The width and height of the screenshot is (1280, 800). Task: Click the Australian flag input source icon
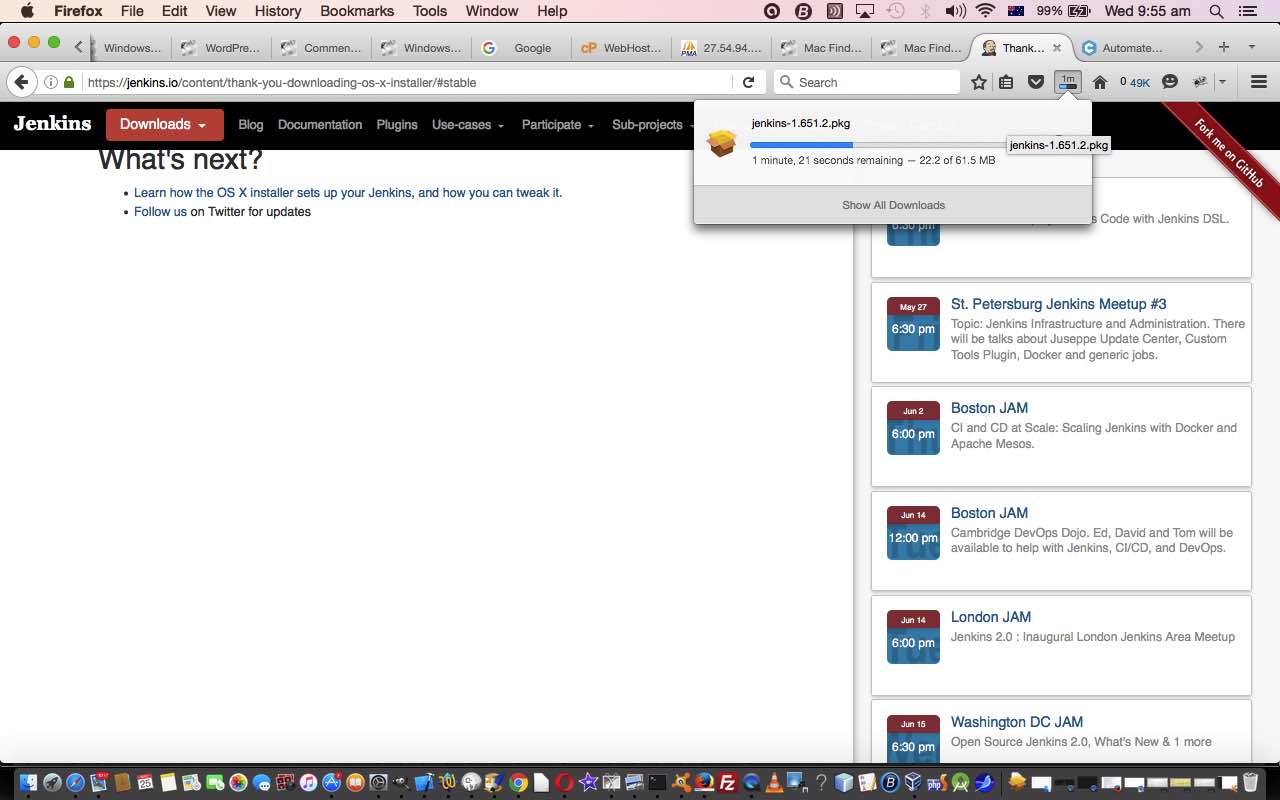click(1016, 11)
